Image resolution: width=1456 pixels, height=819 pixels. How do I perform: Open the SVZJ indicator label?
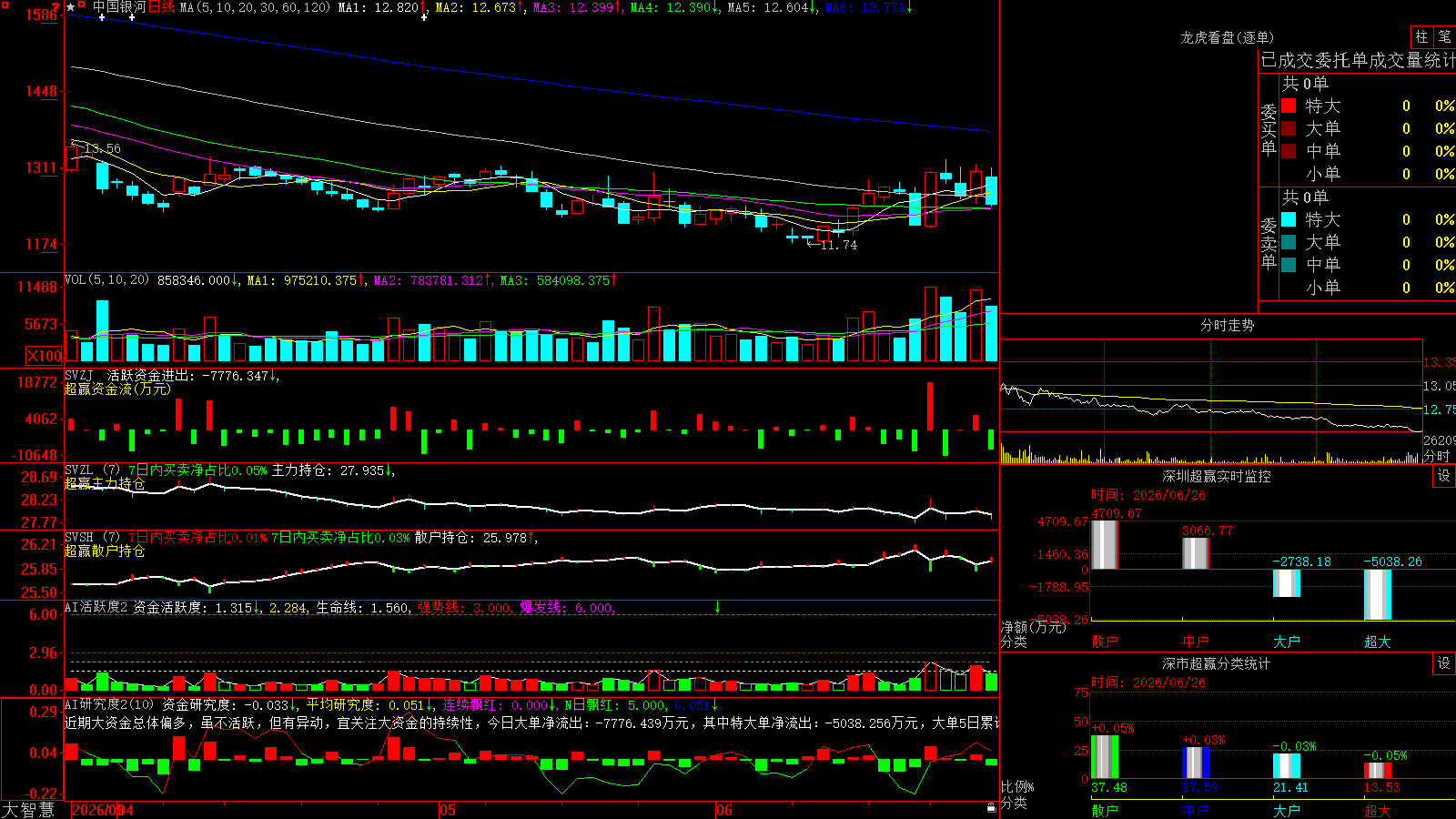(78, 375)
